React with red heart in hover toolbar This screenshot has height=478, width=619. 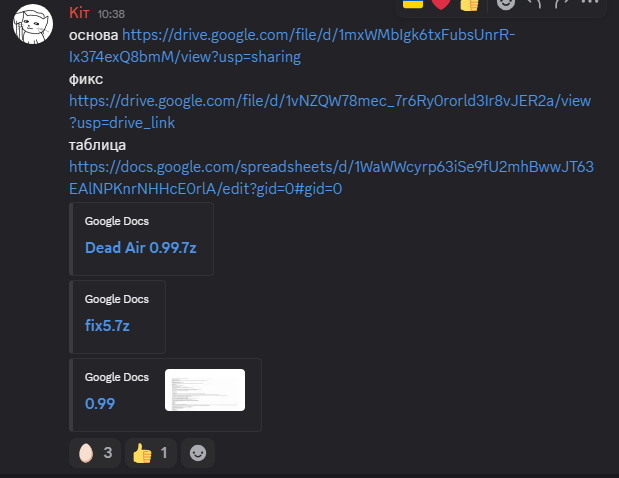tap(441, 4)
